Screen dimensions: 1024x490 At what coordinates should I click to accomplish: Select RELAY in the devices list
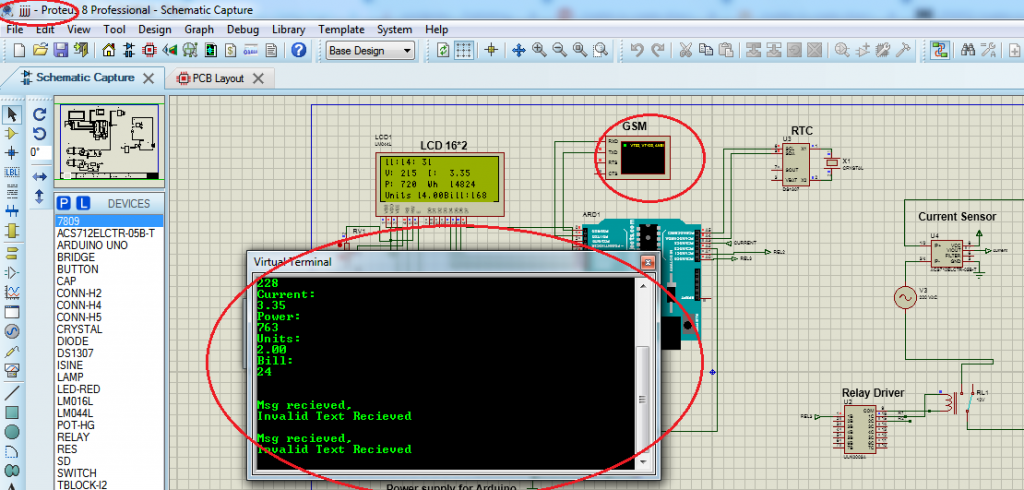tap(73, 436)
